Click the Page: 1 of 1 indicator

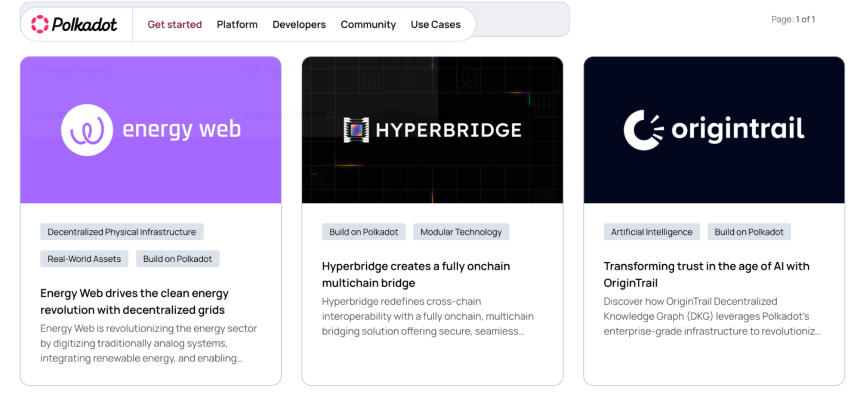(793, 20)
